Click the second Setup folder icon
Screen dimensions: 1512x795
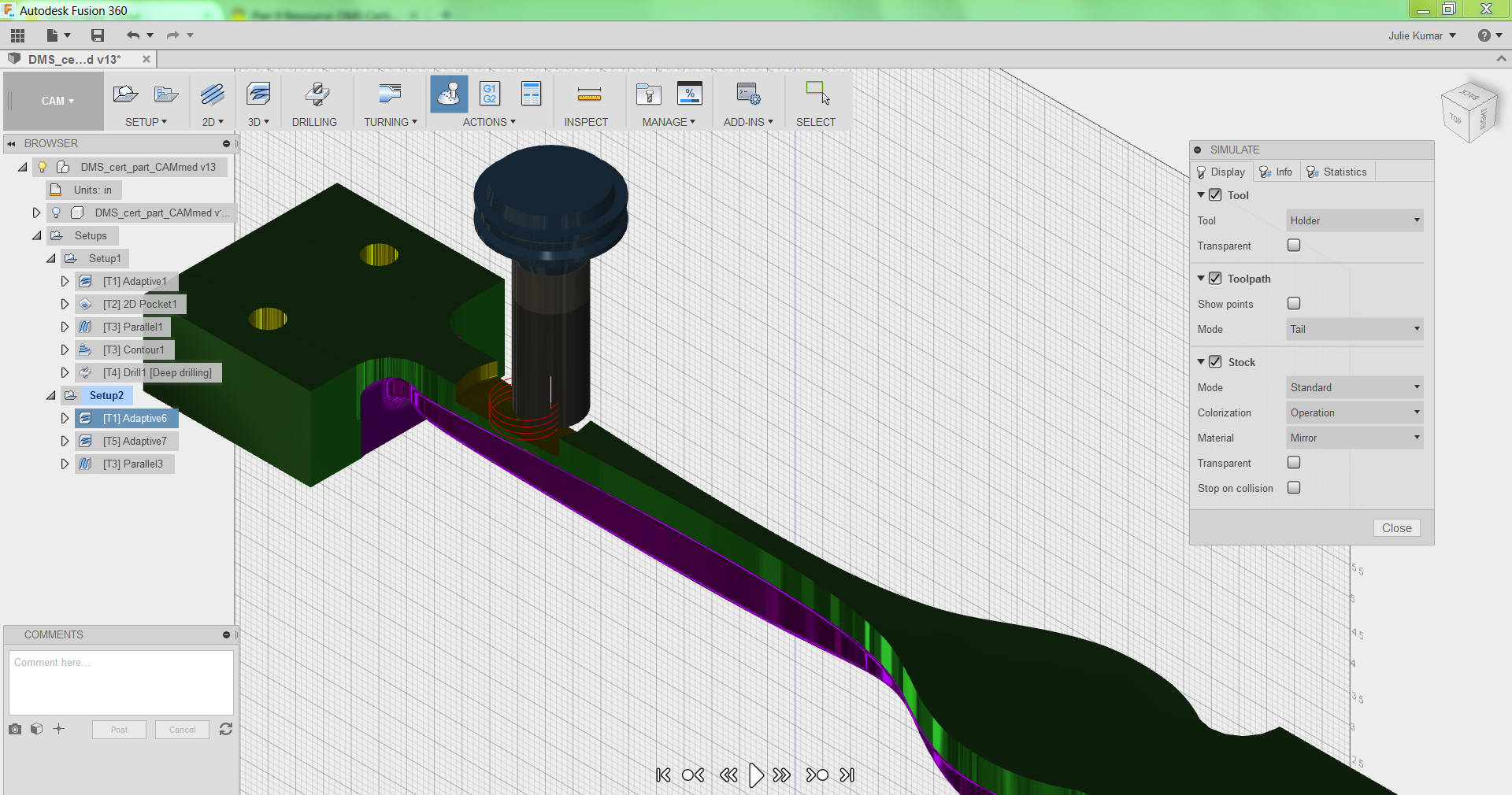[165, 94]
